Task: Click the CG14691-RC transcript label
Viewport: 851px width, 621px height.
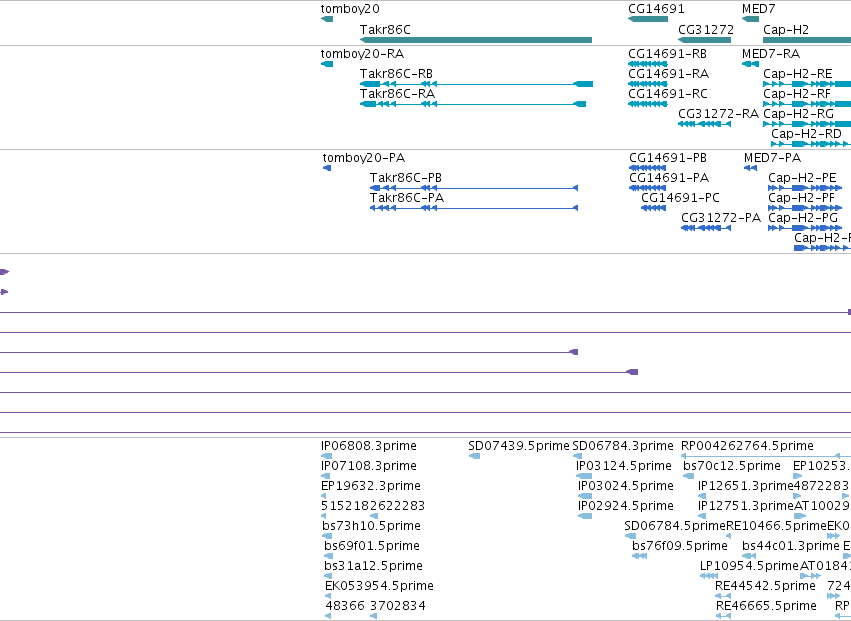Action: 668,94
